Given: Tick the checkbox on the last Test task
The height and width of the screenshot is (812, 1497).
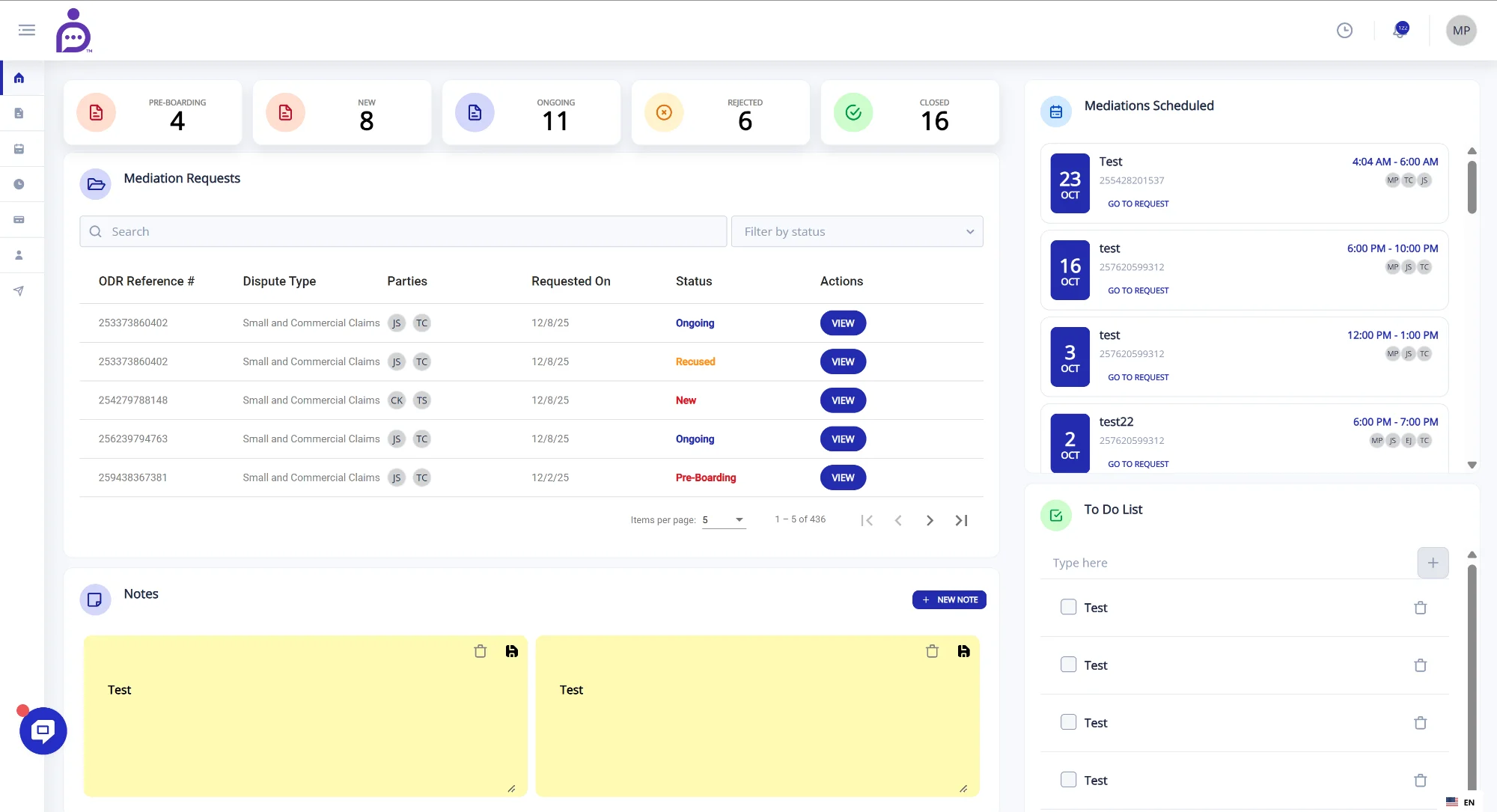Looking at the screenshot, I should tap(1068, 780).
